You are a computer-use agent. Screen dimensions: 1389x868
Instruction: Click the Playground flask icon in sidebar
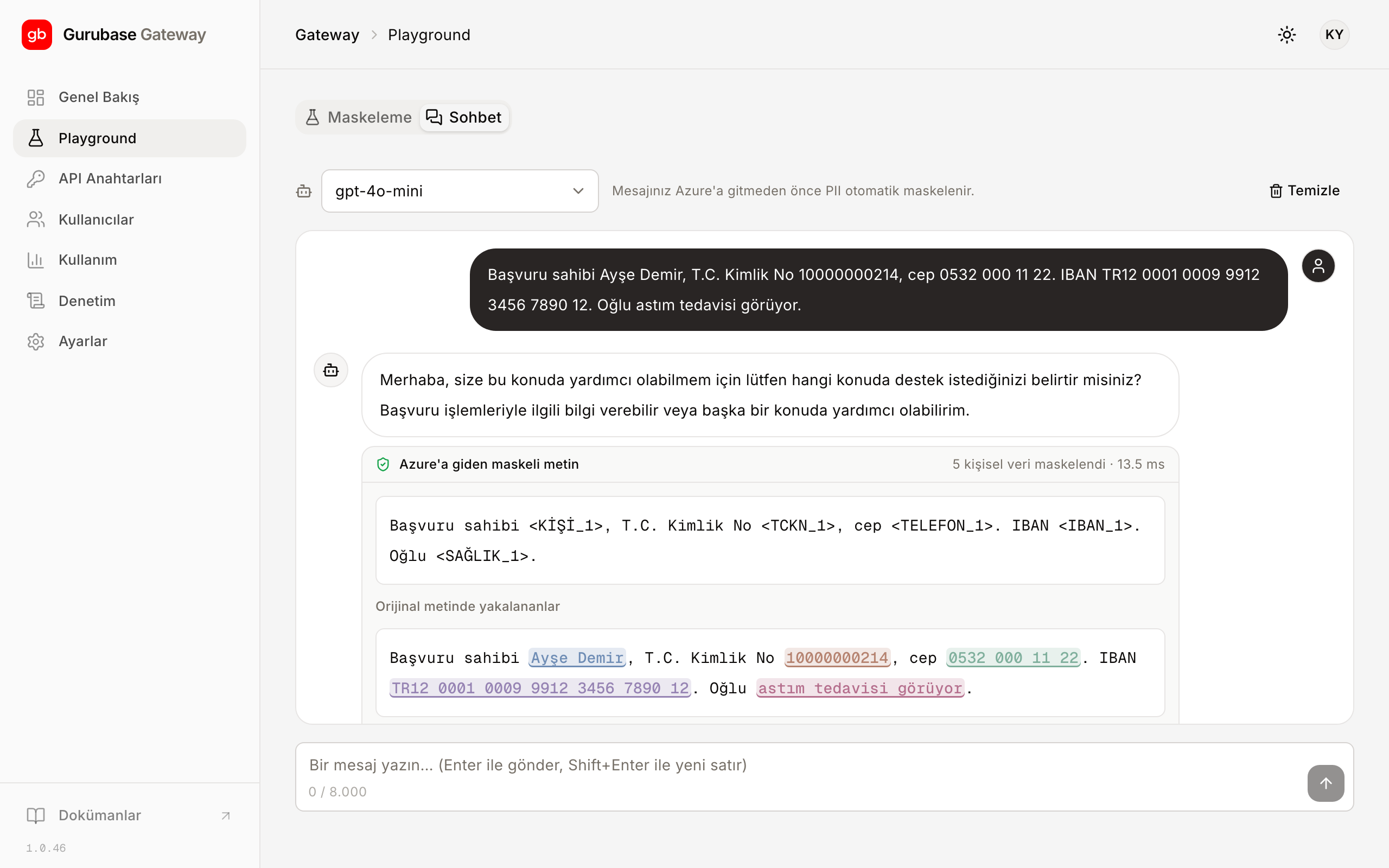36,138
